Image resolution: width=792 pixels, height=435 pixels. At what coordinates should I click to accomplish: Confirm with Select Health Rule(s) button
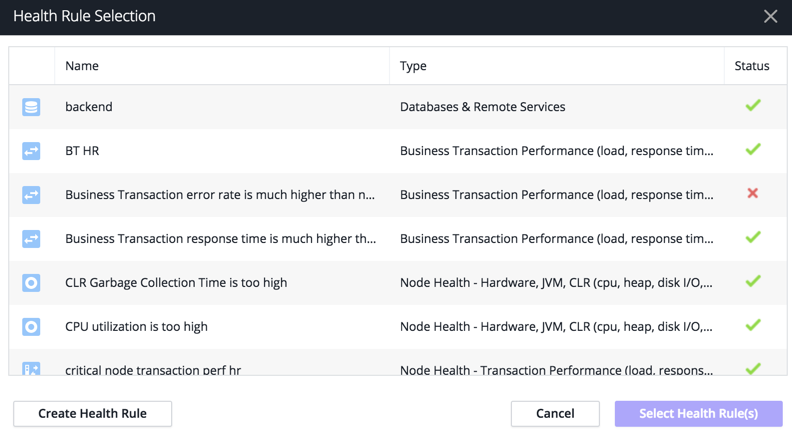pos(699,414)
